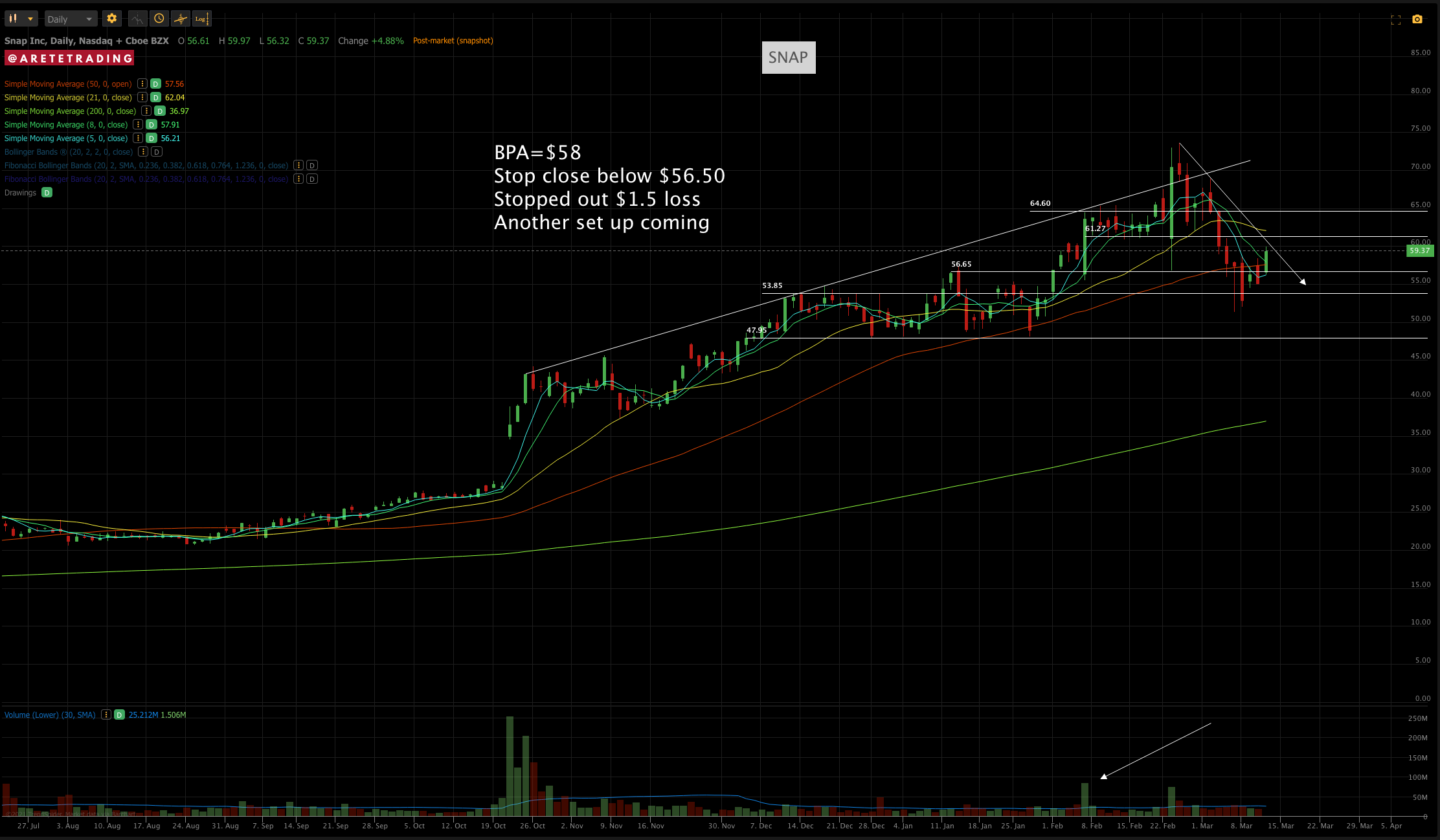Click Simple Moving Average (50, 0, open) label

[68, 84]
